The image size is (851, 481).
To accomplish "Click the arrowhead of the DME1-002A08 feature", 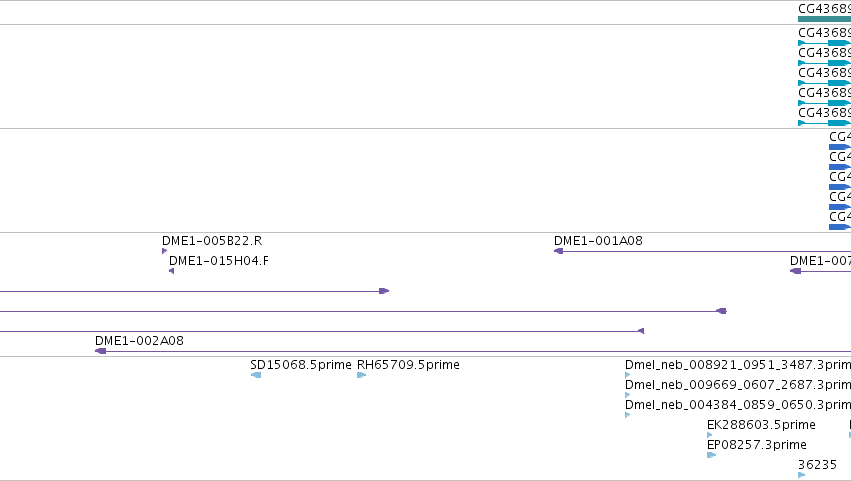I will click(x=100, y=351).
